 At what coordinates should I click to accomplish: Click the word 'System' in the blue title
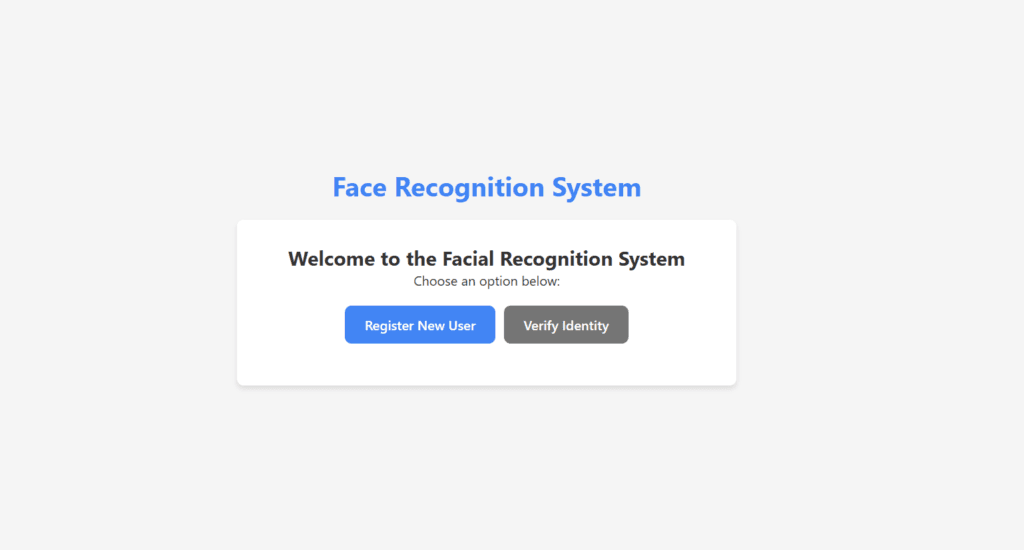(x=597, y=189)
